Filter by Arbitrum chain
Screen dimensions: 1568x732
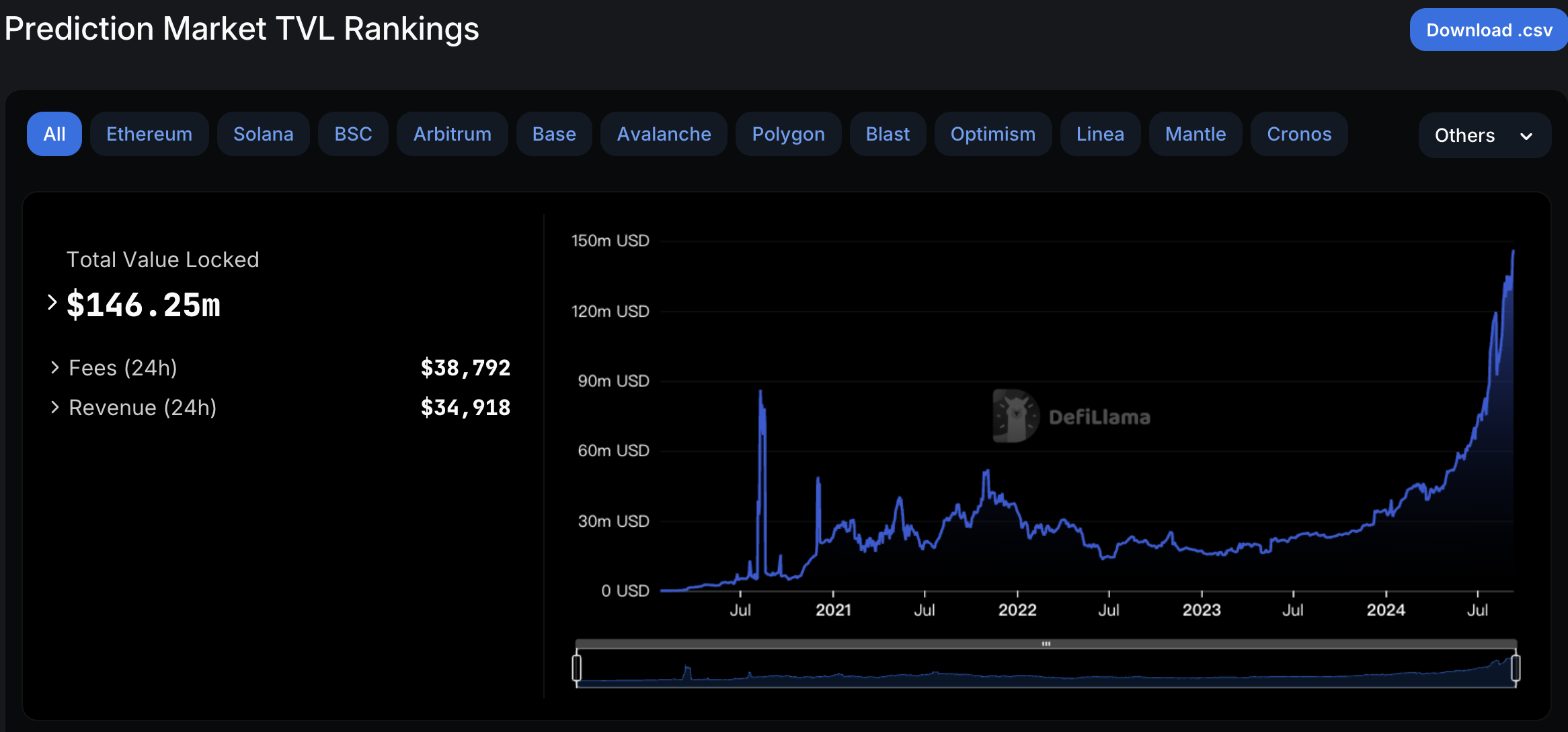pos(452,134)
